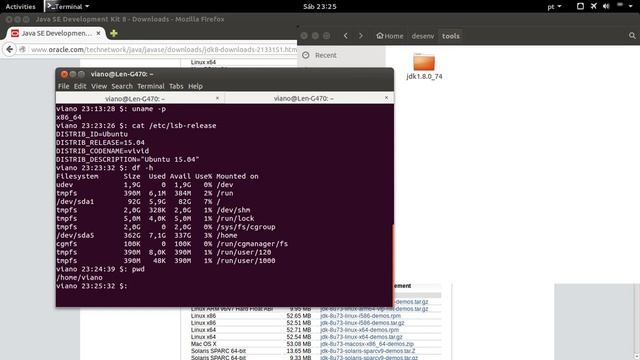Image resolution: width=640 pixels, height=360 pixels.
Task: Click the airplane mode icon in top bar
Action: (593, 6)
